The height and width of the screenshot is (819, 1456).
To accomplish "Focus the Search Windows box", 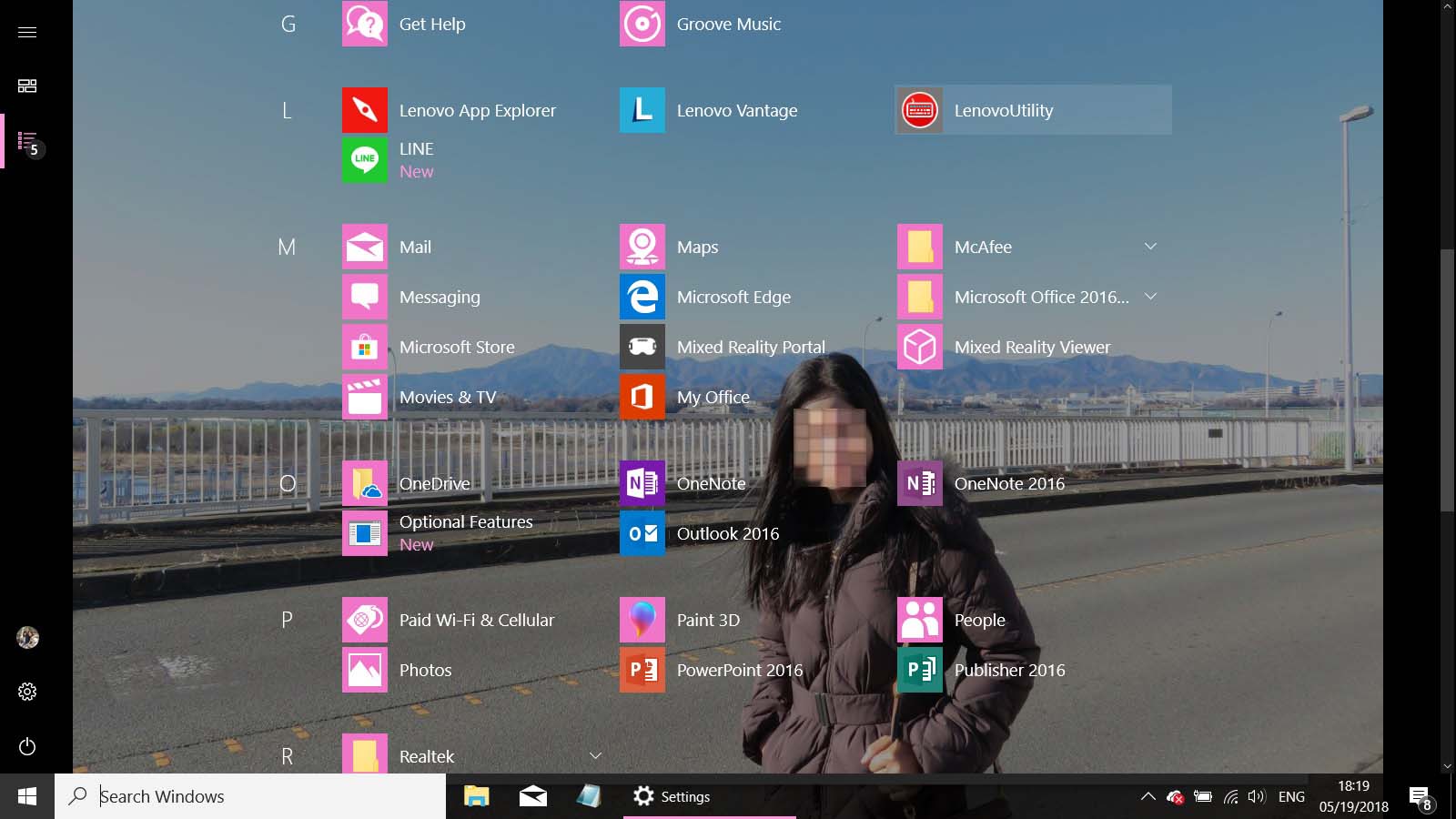I will click(x=250, y=796).
